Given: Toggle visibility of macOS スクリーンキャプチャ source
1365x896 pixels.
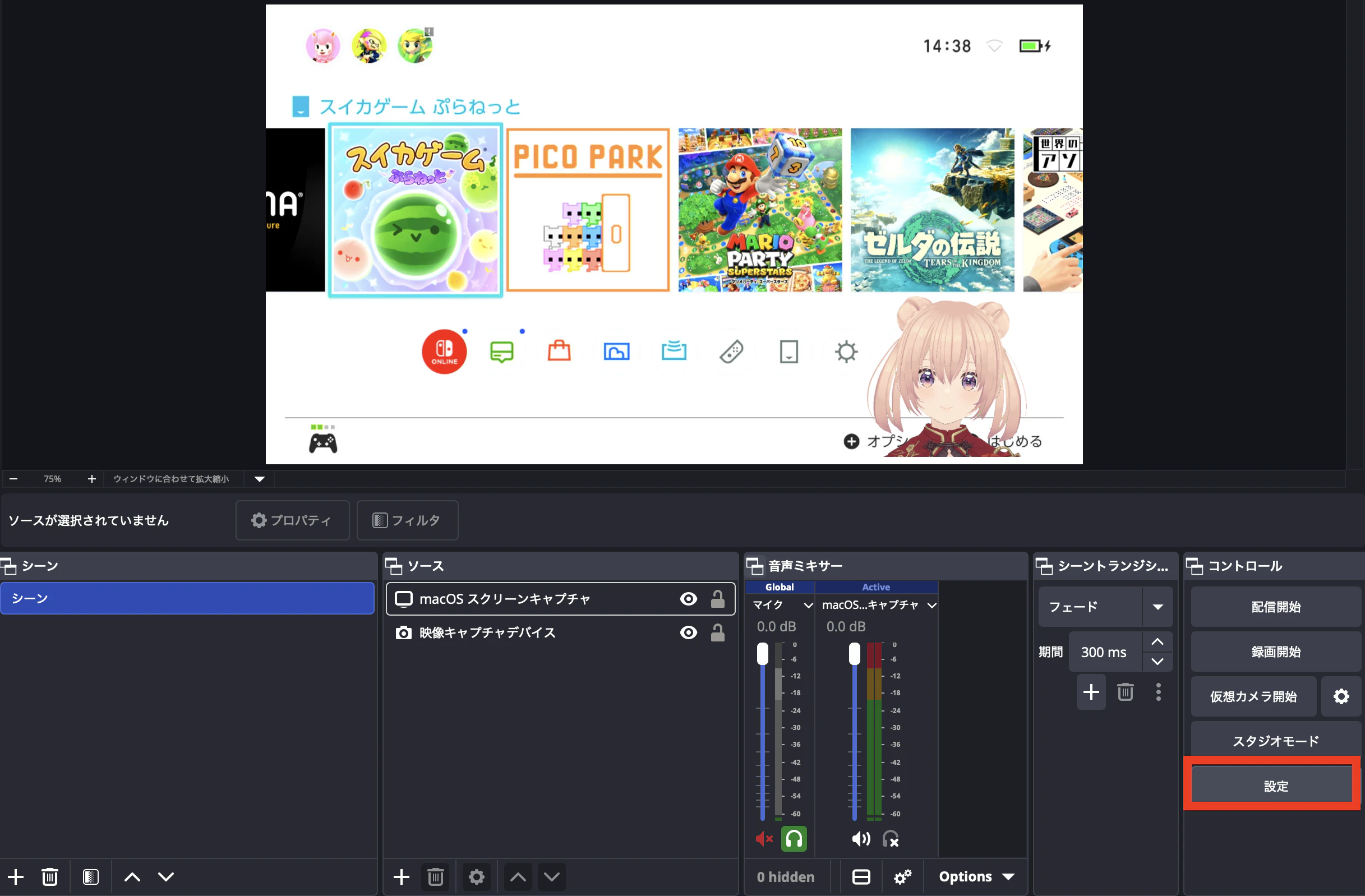Looking at the screenshot, I should coord(688,599).
